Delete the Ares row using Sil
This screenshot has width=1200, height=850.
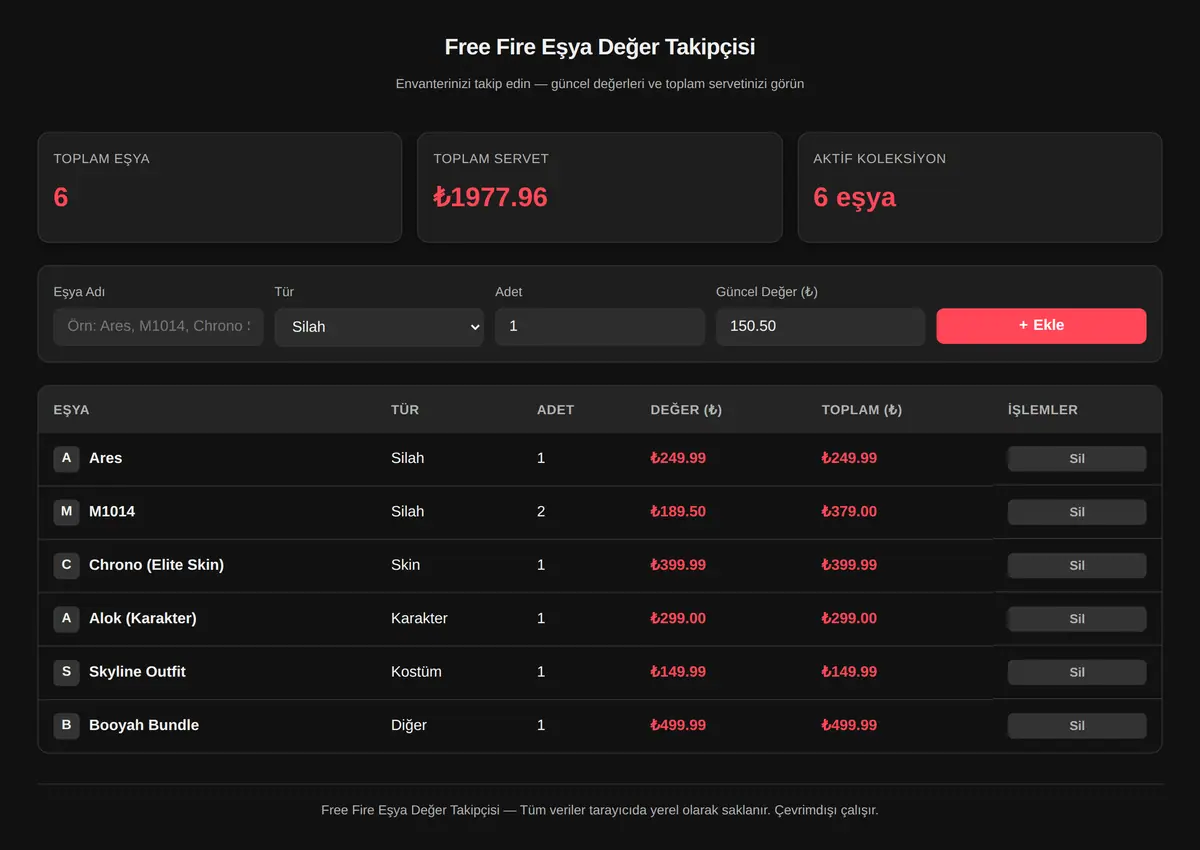1077,459
